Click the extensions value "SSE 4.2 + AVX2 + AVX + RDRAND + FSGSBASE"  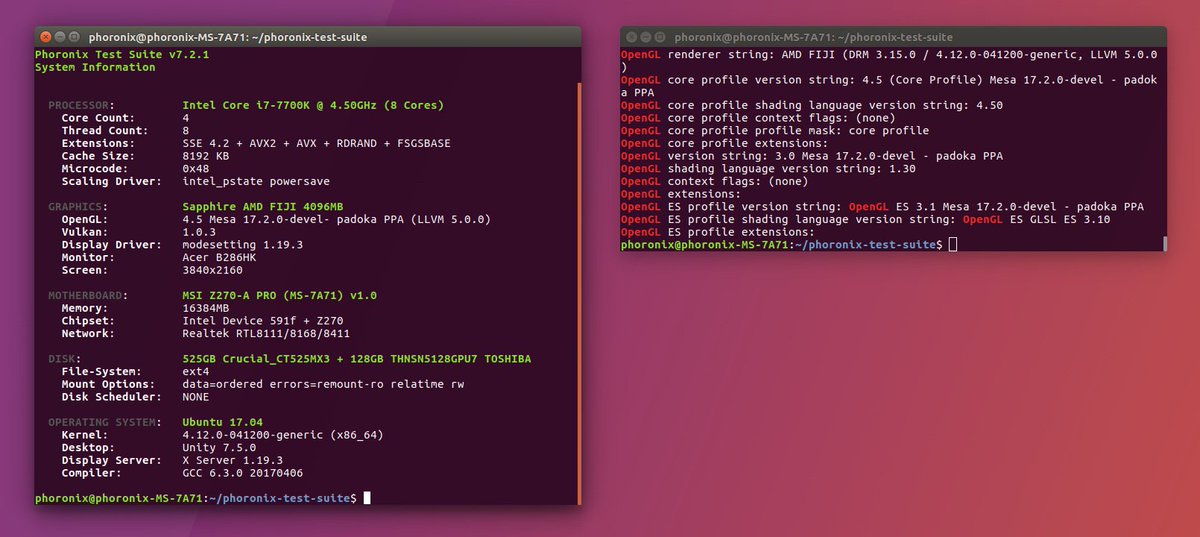[x=316, y=143]
